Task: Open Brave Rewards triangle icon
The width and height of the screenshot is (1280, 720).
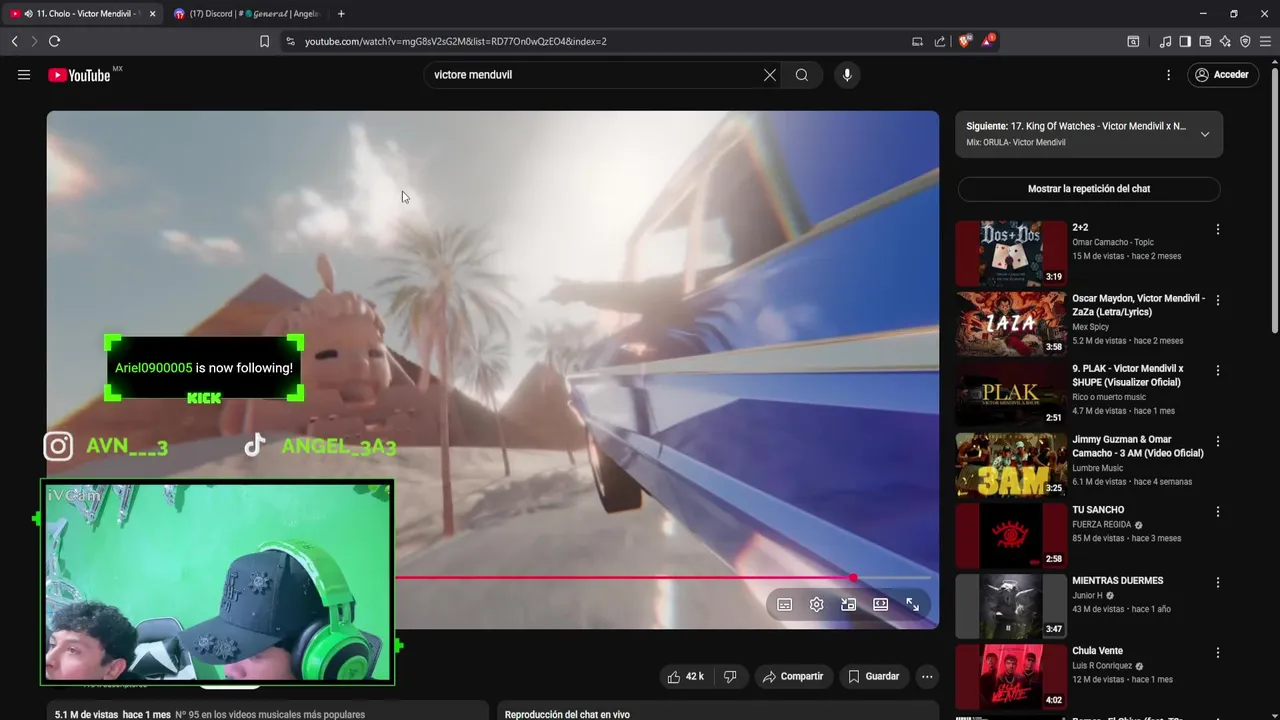Action: (987, 41)
